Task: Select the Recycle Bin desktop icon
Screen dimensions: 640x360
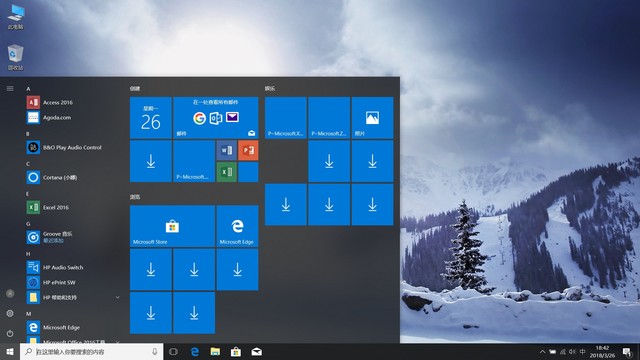Action: pos(16,57)
